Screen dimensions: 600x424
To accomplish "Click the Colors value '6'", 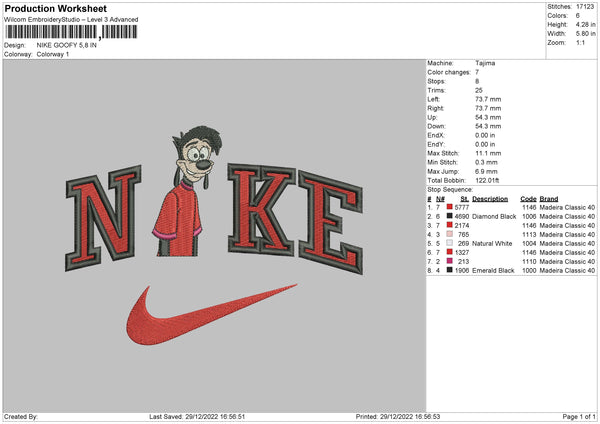I will point(578,16).
